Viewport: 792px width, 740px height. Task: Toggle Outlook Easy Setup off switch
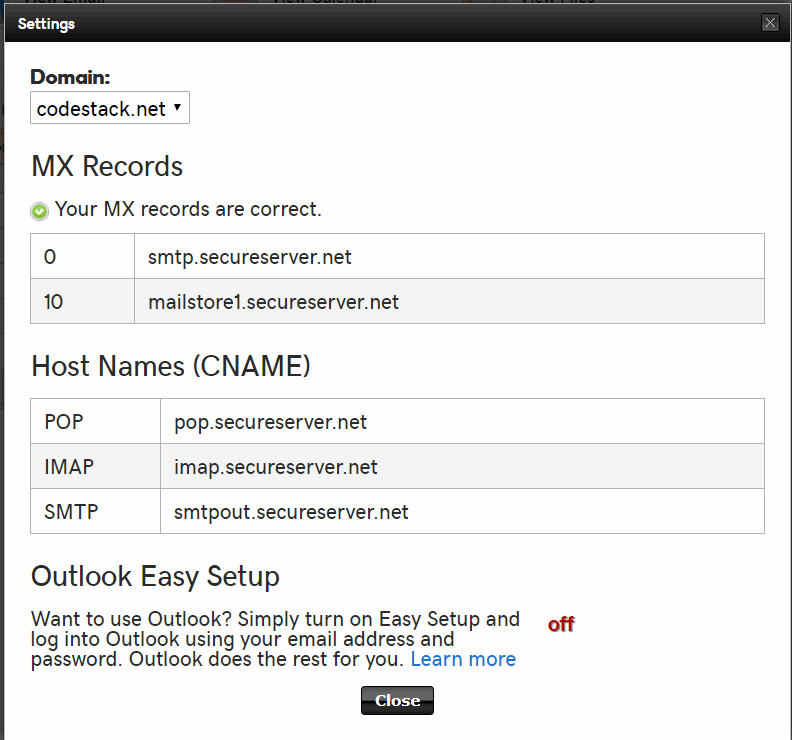click(x=561, y=624)
